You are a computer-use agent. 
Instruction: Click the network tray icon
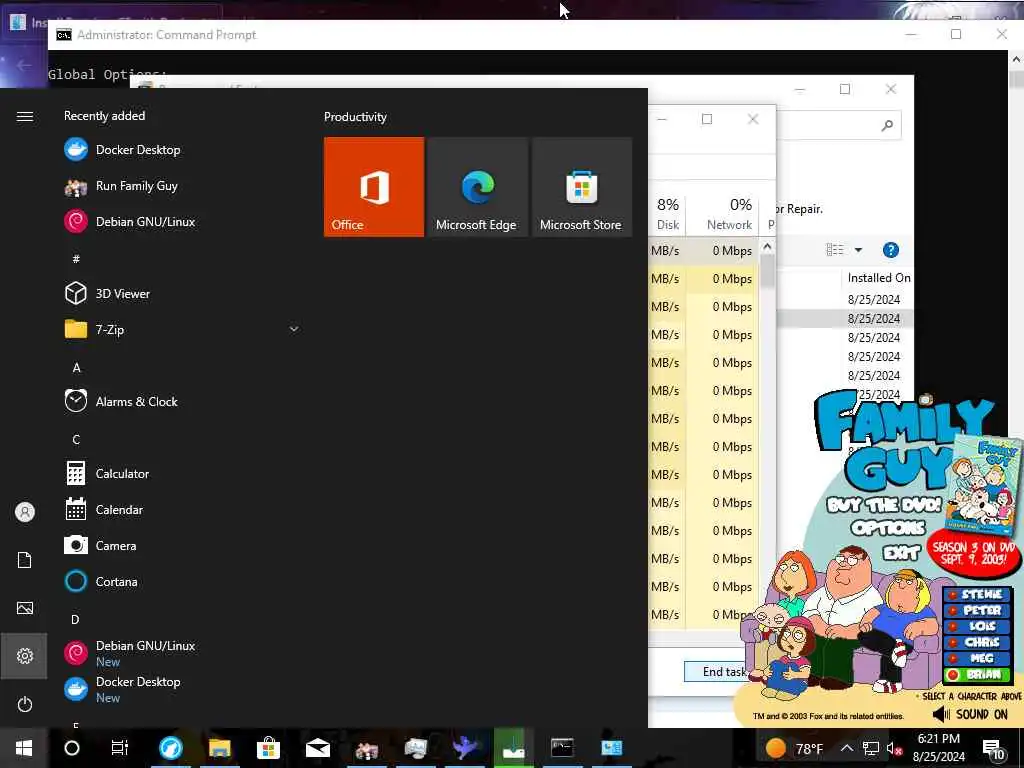[871, 748]
